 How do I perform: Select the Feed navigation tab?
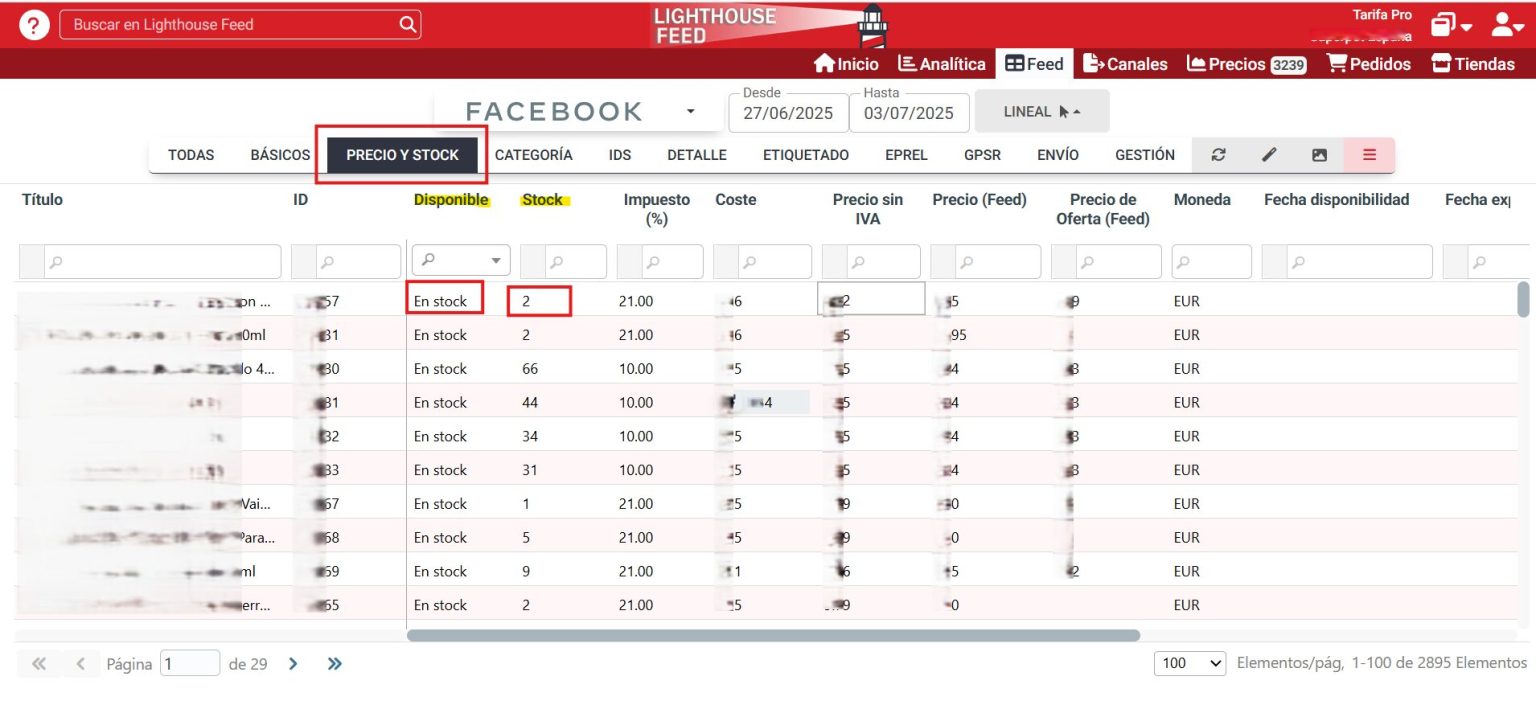[1034, 64]
